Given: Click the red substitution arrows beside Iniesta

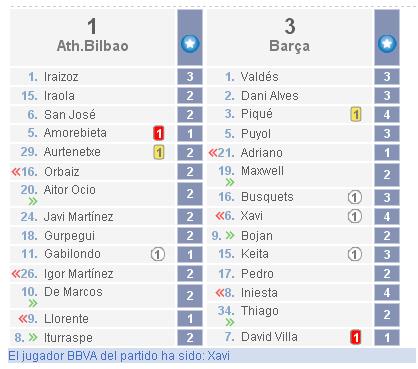Looking at the screenshot, I should (x=220, y=293).
